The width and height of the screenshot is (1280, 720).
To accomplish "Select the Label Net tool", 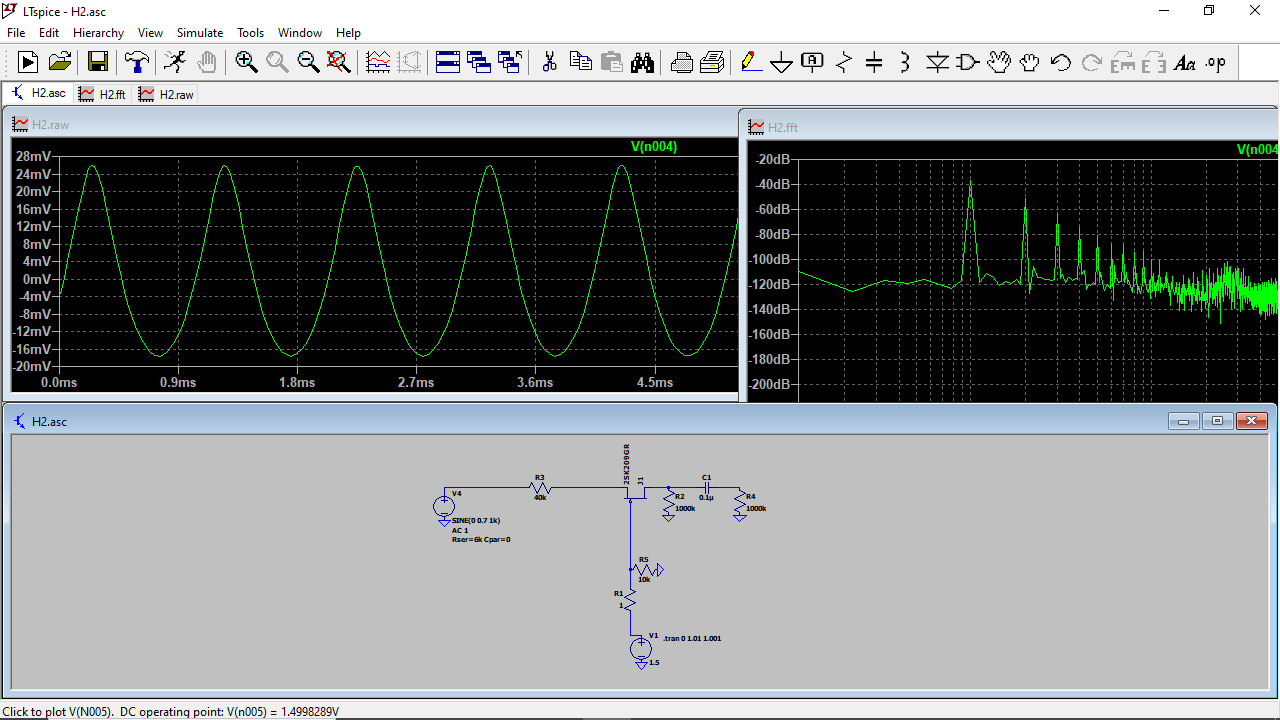I will (812, 62).
